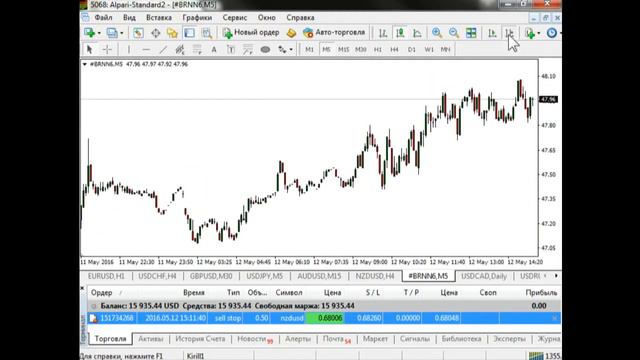Close the Terminal panel with its x
This screenshot has height=360, width=640.
pos(82,288)
